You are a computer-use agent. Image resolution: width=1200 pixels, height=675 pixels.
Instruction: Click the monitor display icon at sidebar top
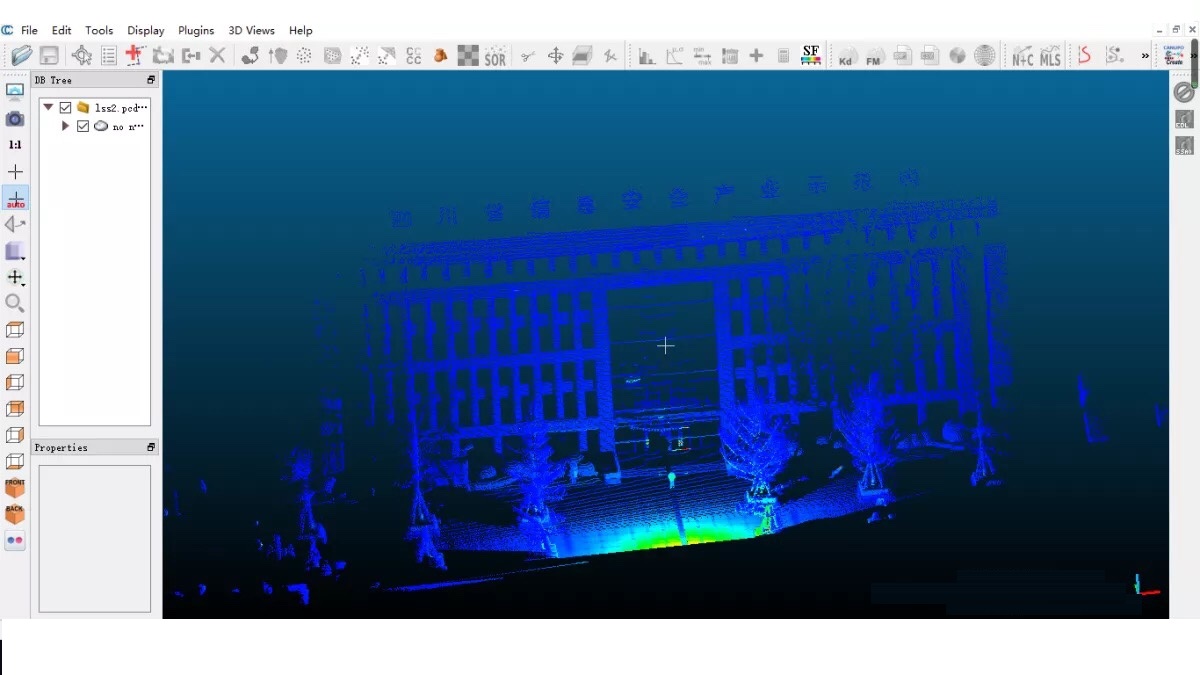tap(15, 91)
